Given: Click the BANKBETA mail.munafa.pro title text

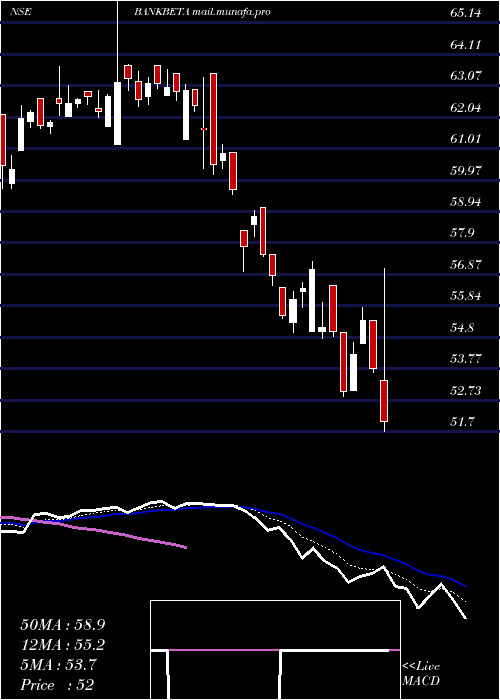Looking at the screenshot, I should tap(202, 12).
